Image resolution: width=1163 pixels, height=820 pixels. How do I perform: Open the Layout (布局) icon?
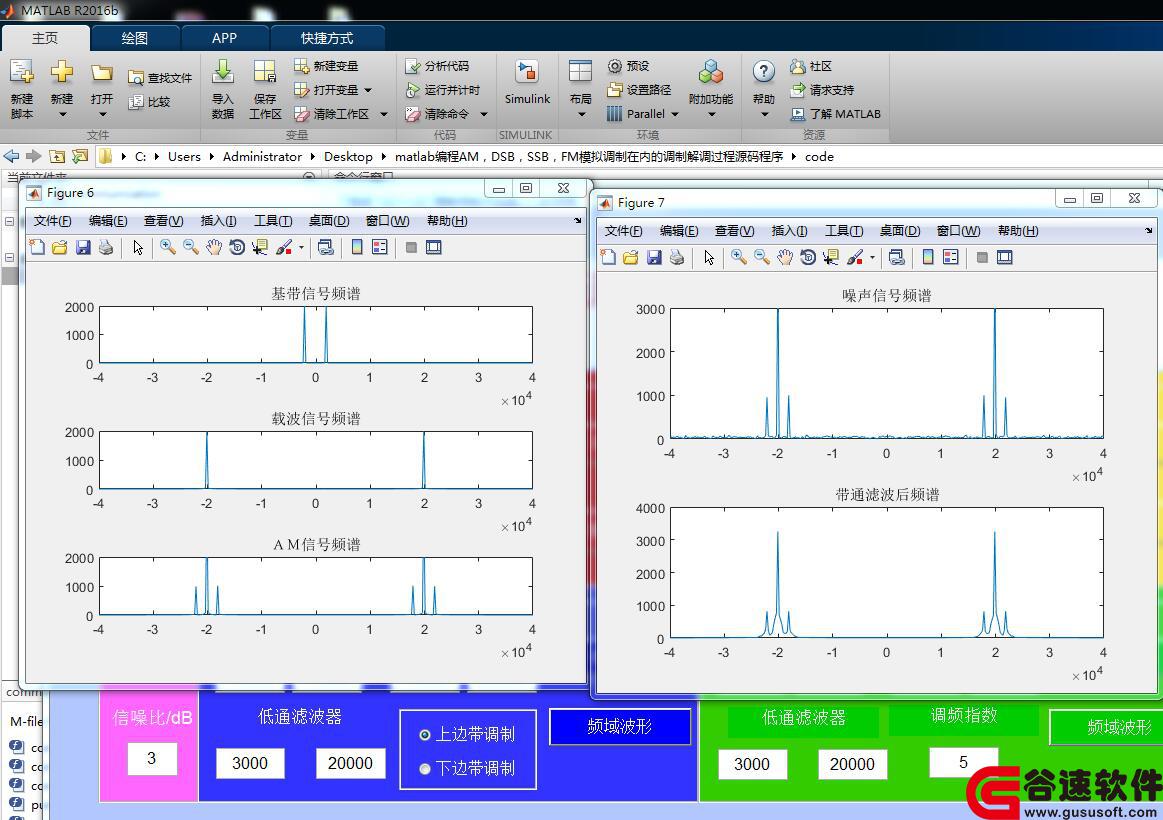(580, 71)
